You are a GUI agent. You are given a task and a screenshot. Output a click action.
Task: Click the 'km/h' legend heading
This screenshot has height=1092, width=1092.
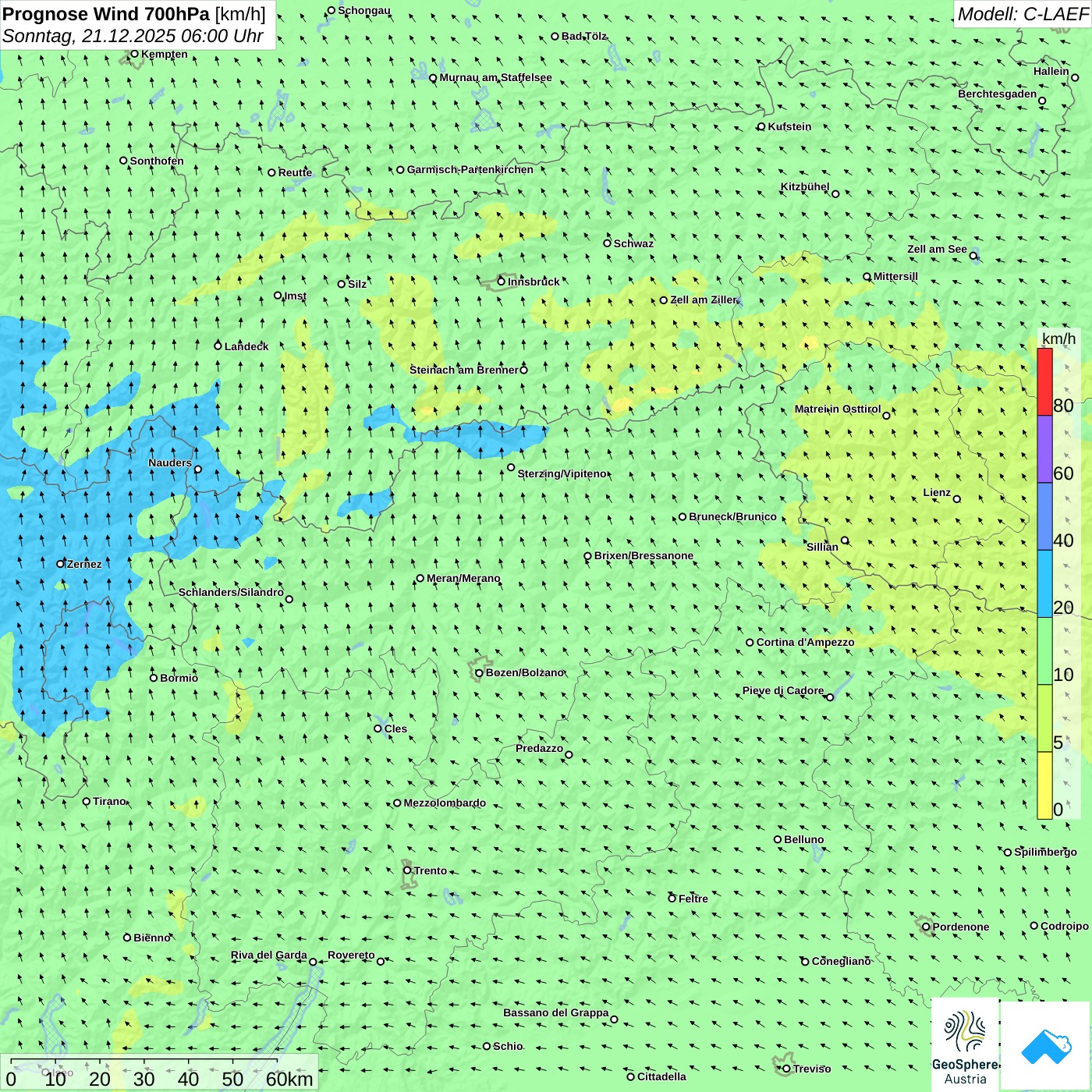pos(1058,339)
